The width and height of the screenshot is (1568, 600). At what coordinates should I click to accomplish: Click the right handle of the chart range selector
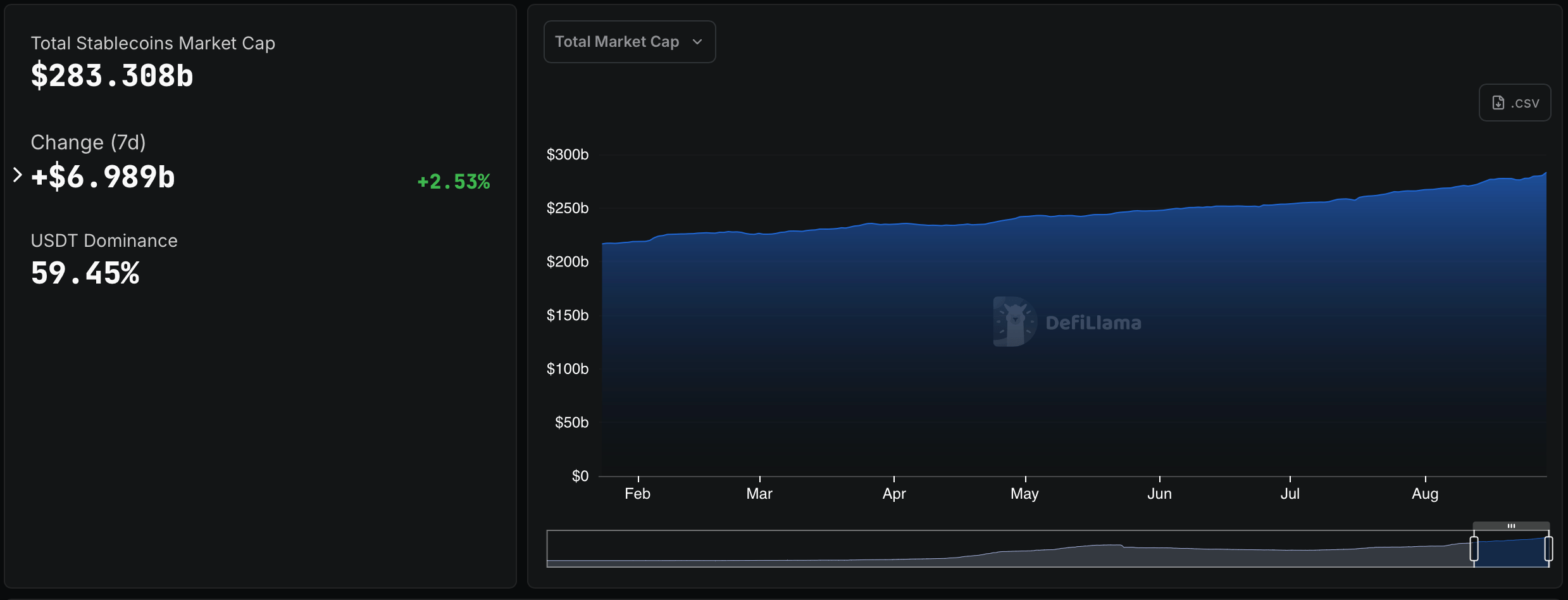1548,549
